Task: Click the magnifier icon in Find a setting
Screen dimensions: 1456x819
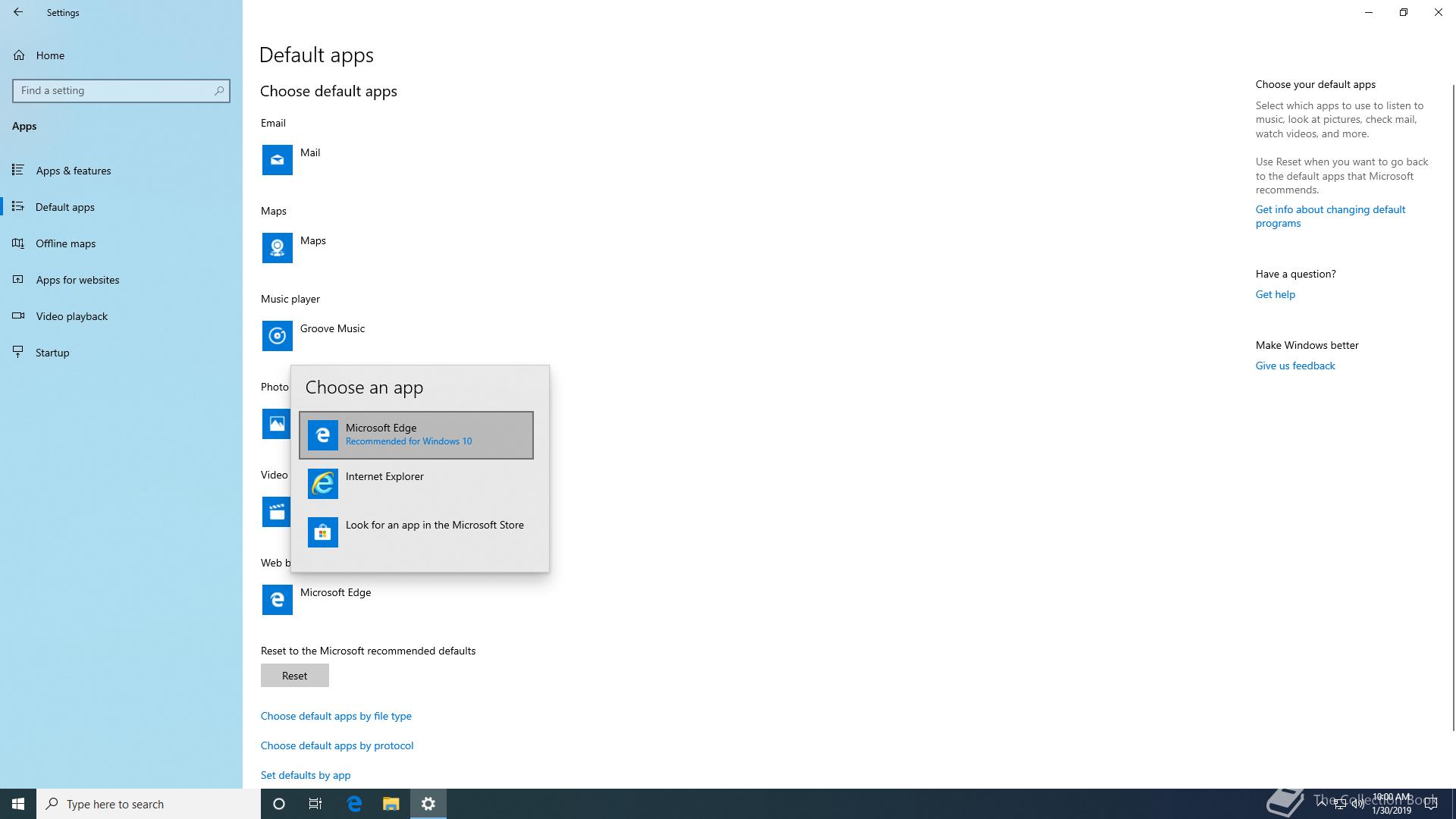Action: pyautogui.click(x=219, y=90)
